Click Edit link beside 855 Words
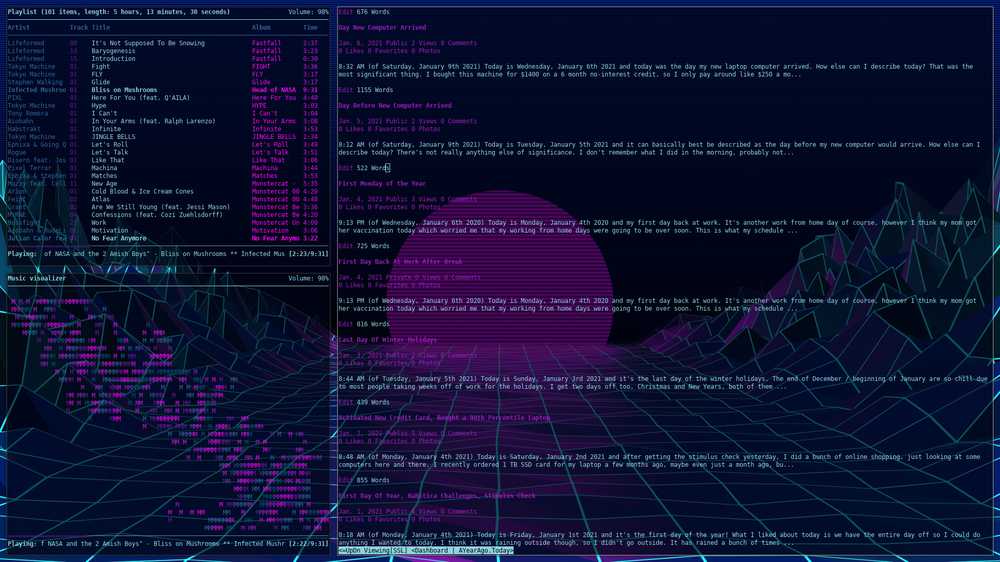The height and width of the screenshot is (562, 1000). 344,480
